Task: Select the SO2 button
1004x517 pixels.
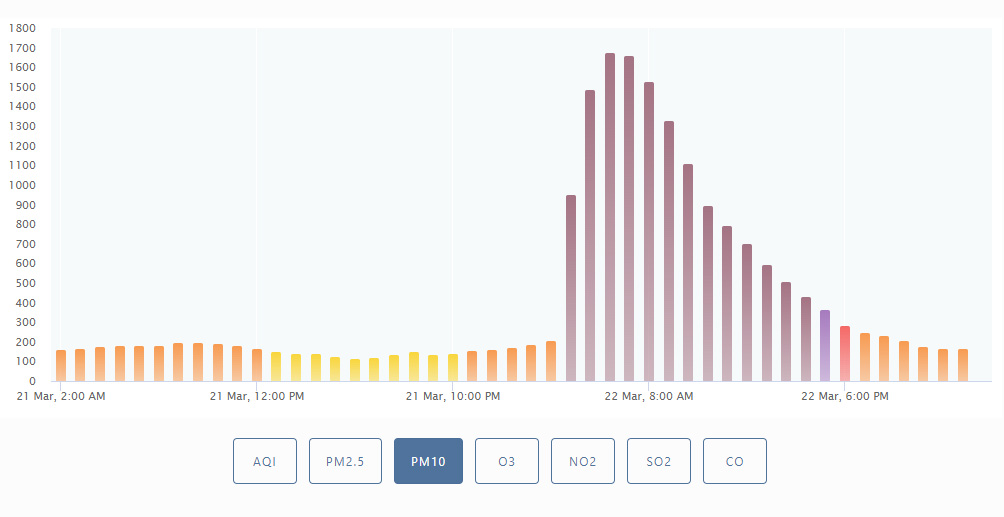Action: 659,461
